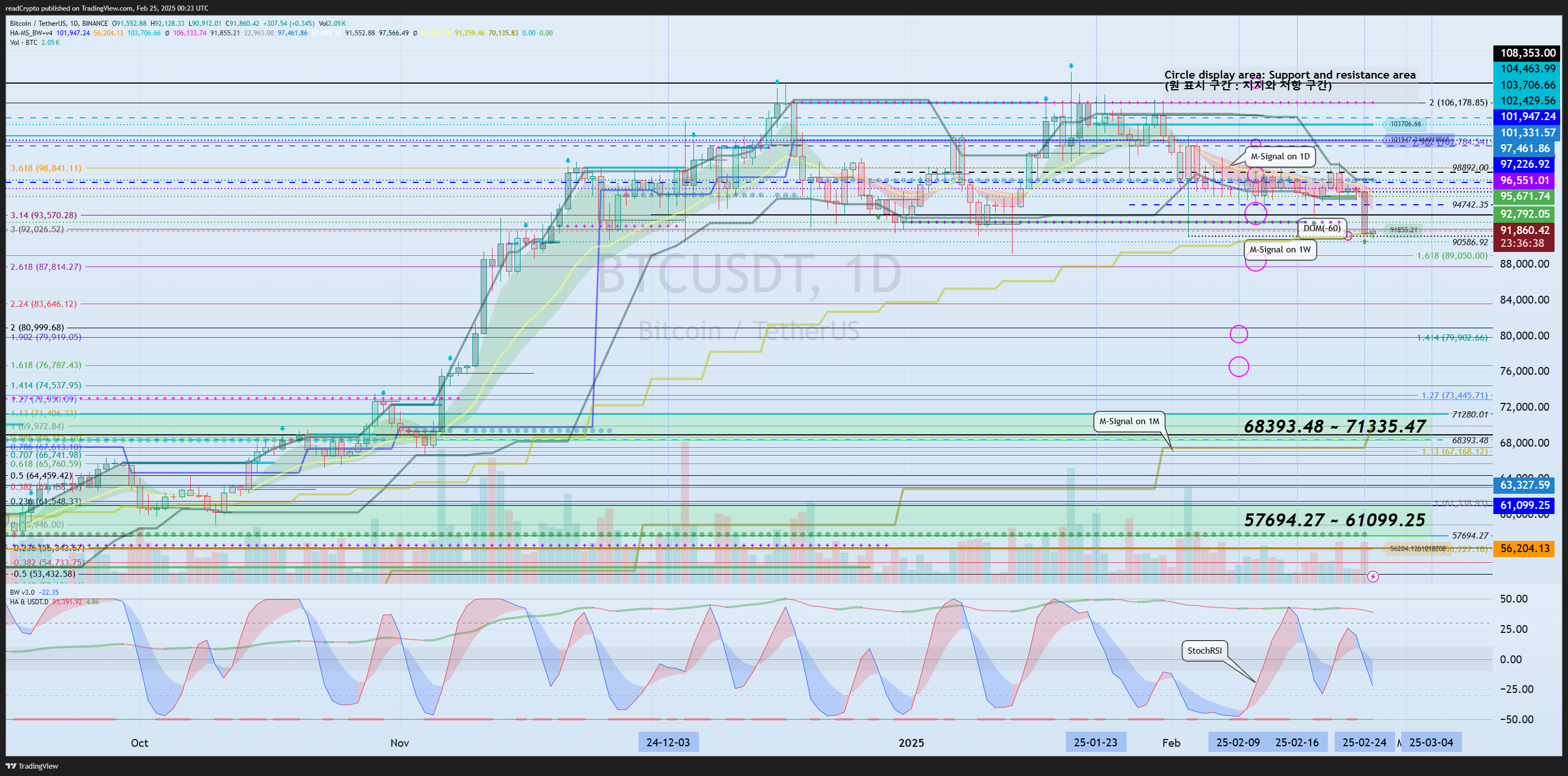Click the Feb label on time axis
Screen dimensions: 1568x776
[x=1171, y=742]
